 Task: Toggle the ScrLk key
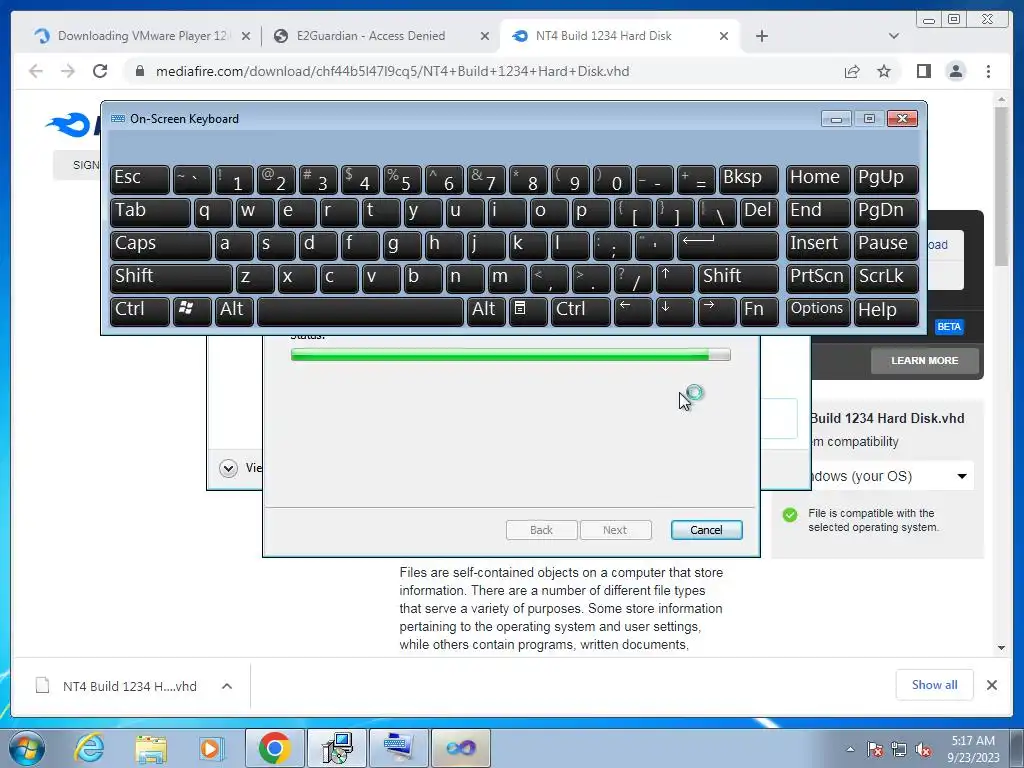coord(886,278)
